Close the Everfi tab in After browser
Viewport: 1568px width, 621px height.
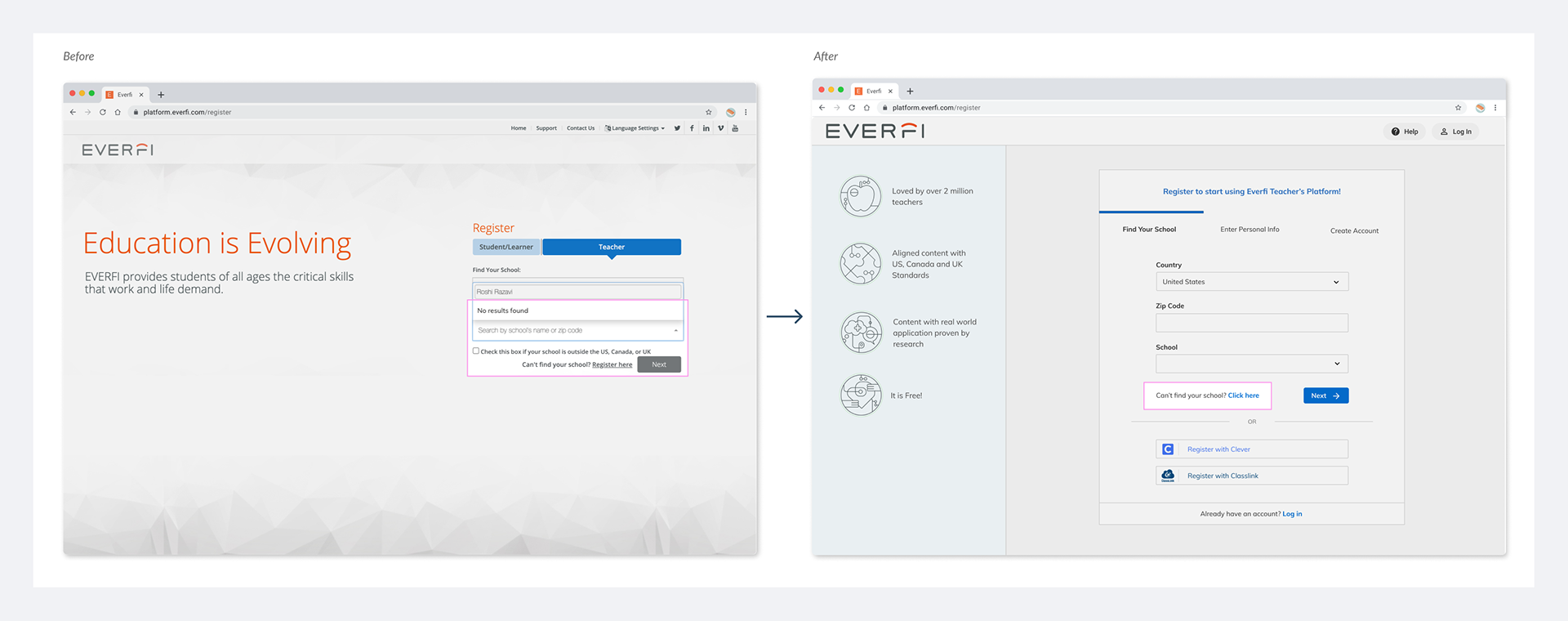(890, 91)
